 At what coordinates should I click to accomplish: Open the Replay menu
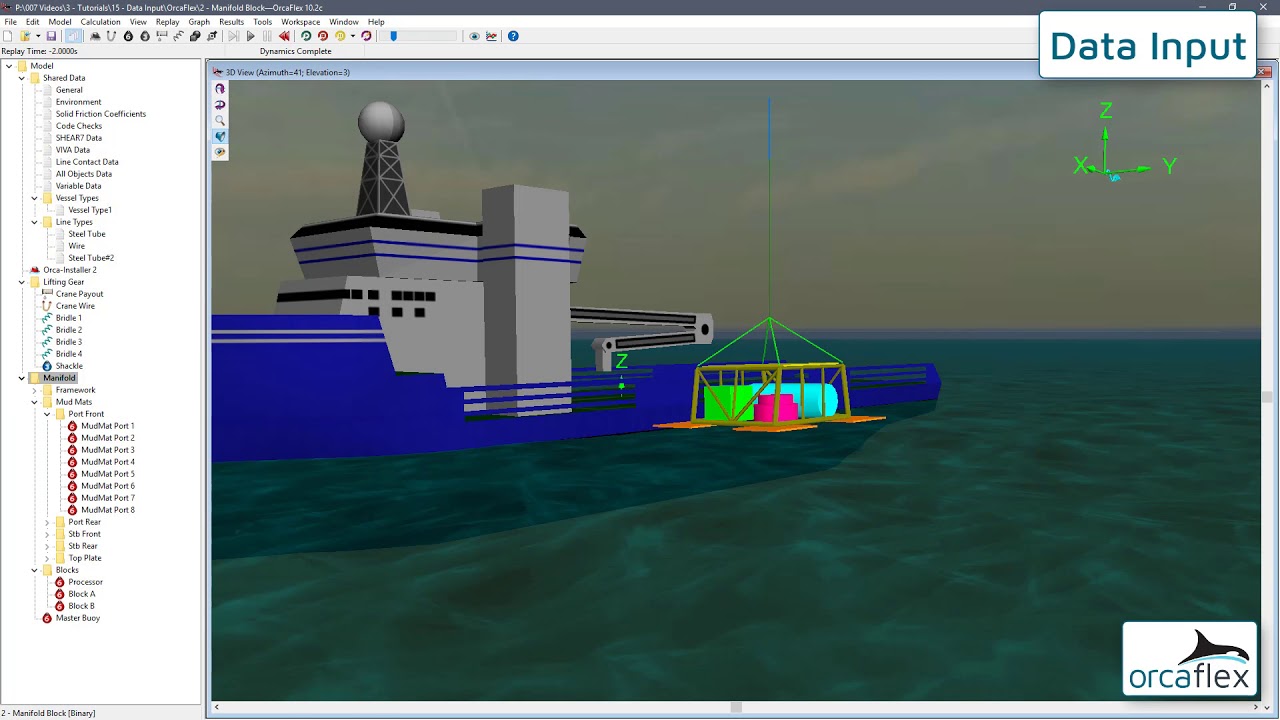pyautogui.click(x=167, y=21)
